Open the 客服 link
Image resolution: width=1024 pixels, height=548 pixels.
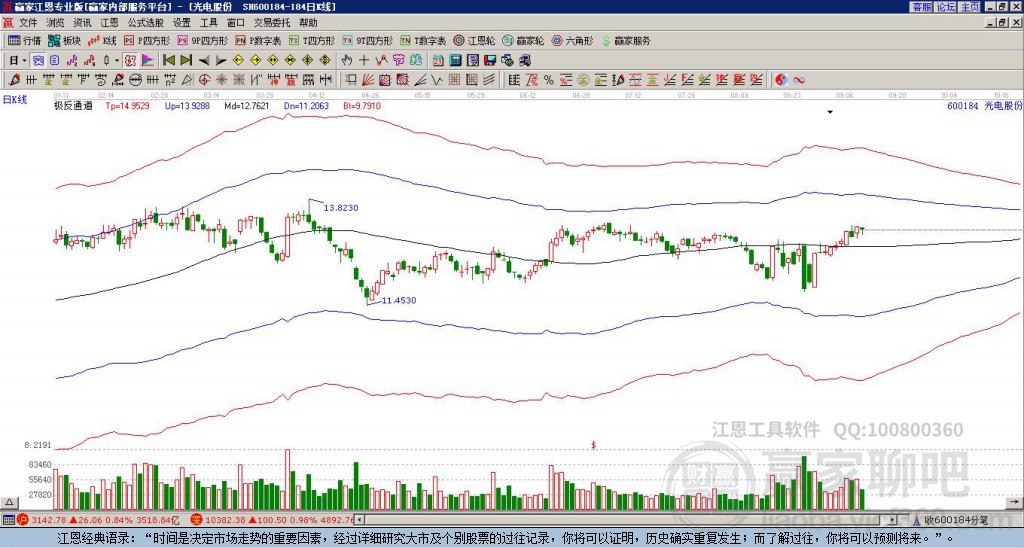[921, 7]
